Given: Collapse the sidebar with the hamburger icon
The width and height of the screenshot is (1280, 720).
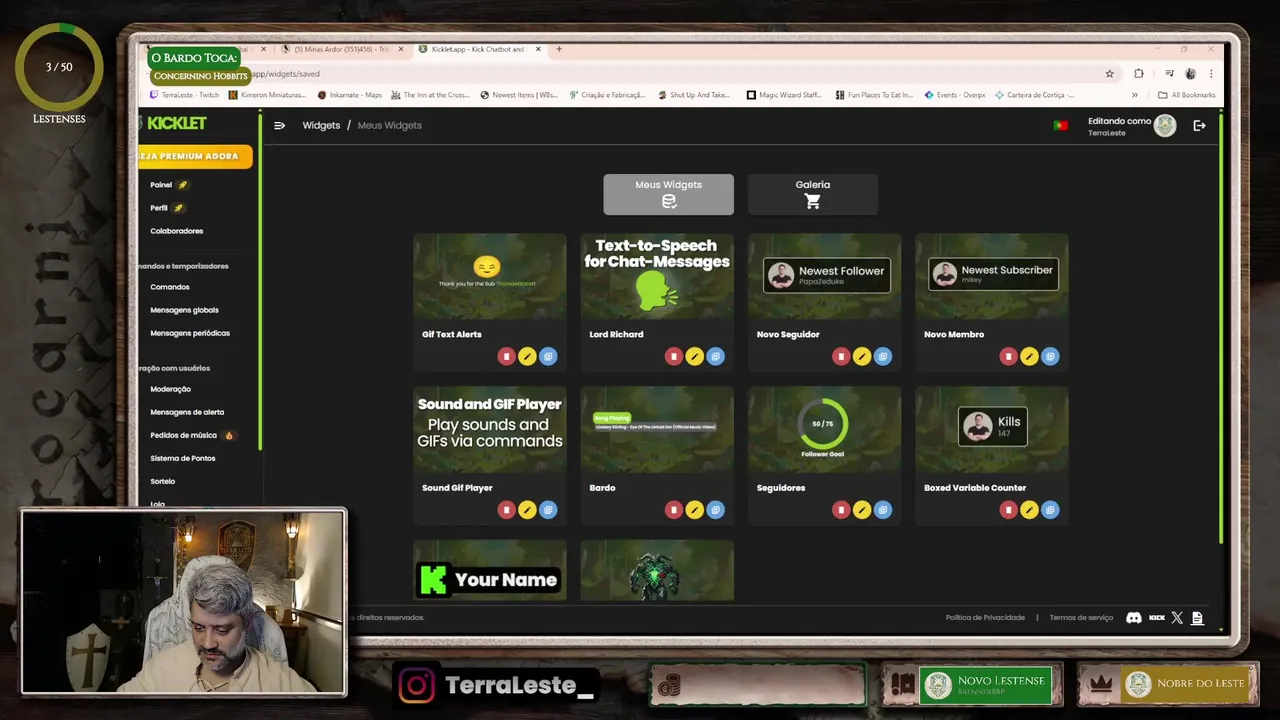Looking at the screenshot, I should (x=279, y=125).
